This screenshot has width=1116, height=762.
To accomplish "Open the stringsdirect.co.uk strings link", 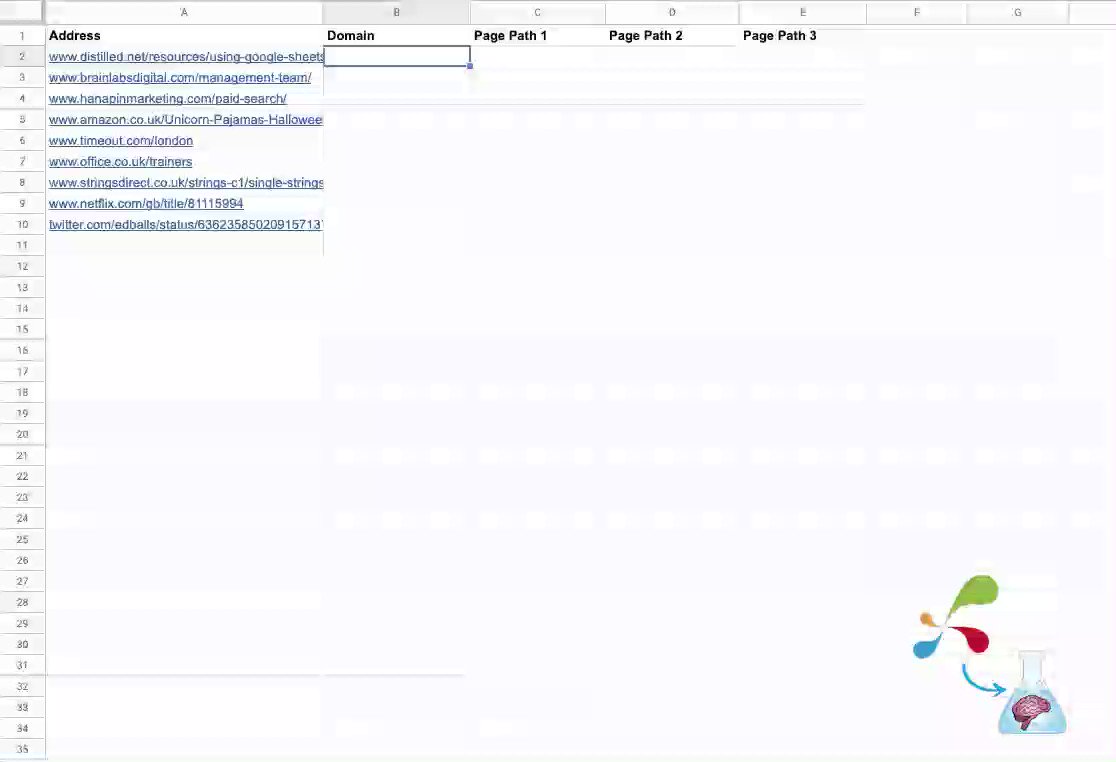I will (186, 183).
